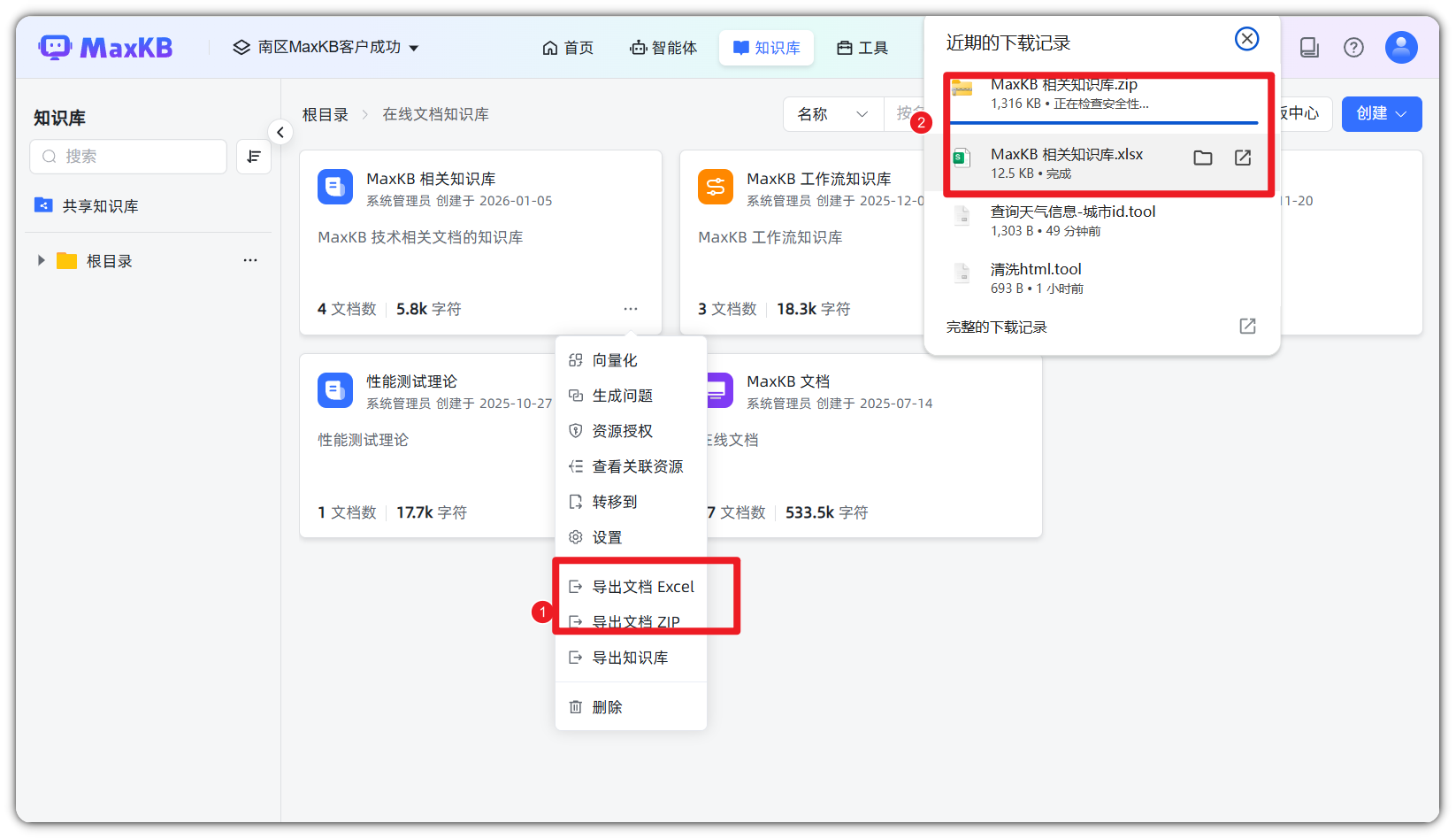Collapse the left sidebar with arrow
Screen dimensions: 1456x839
click(280, 133)
